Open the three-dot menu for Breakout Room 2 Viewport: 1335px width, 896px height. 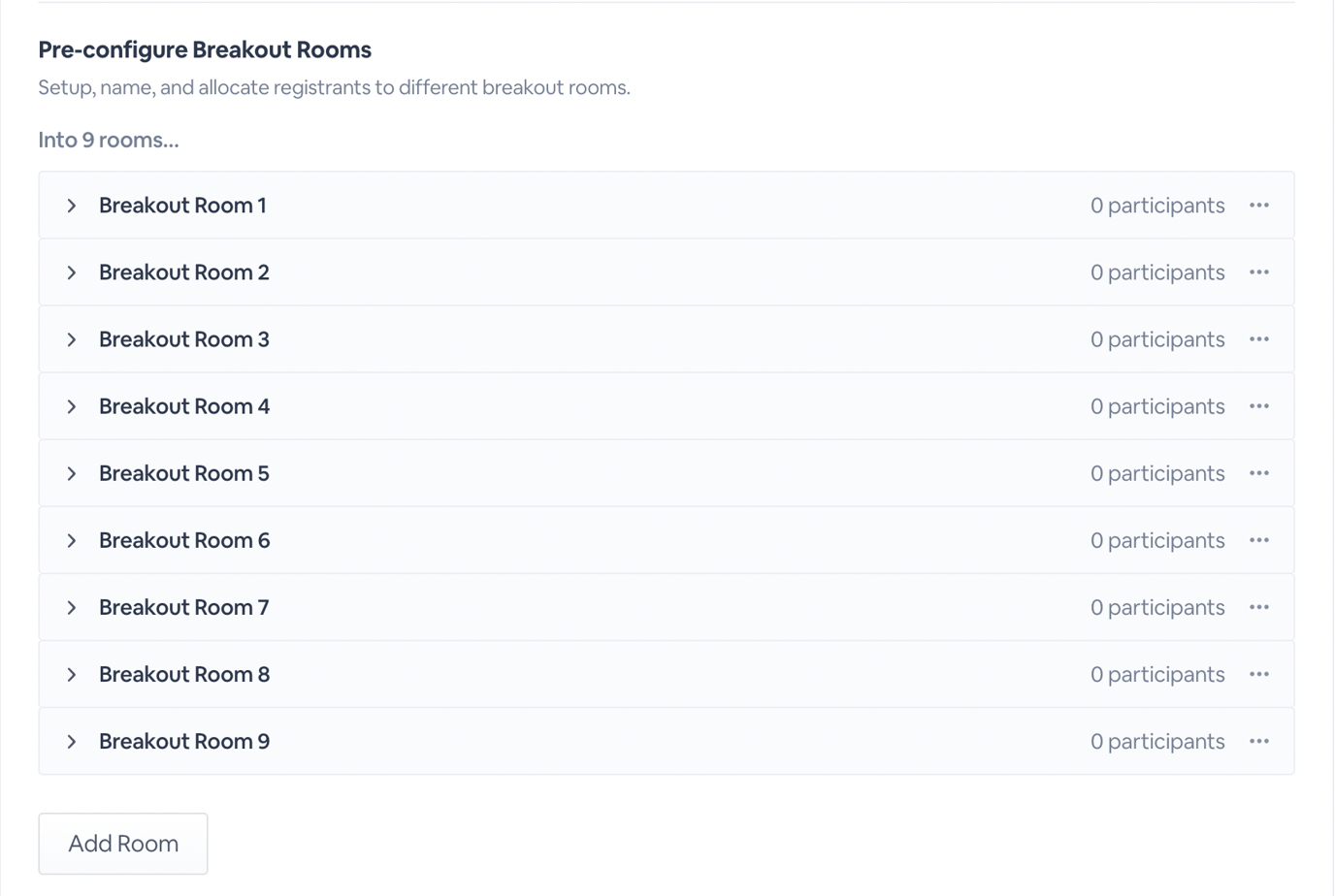[1258, 272]
